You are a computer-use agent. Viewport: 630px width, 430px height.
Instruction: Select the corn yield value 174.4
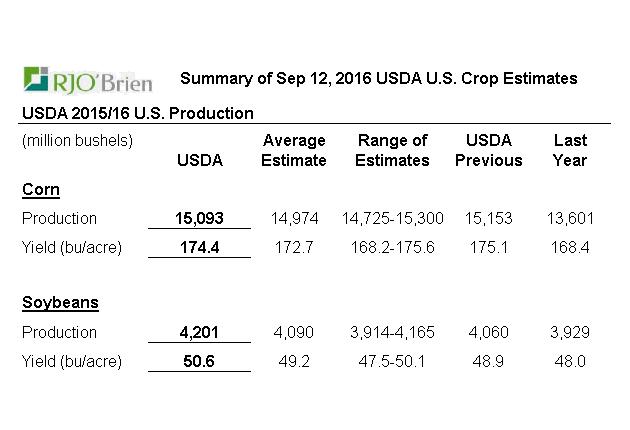tap(199, 247)
